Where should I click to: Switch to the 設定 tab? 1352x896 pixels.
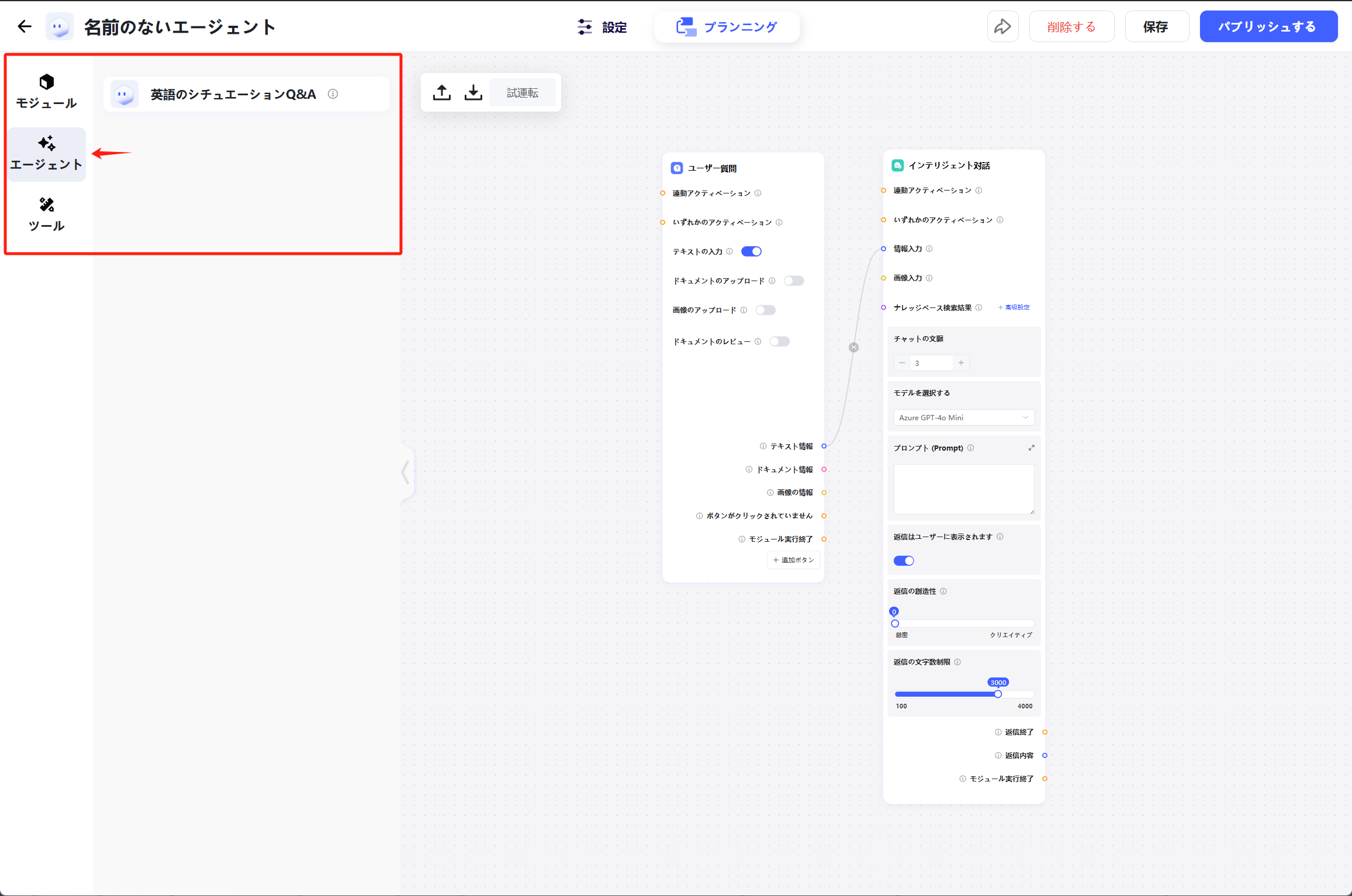pyautogui.click(x=602, y=27)
